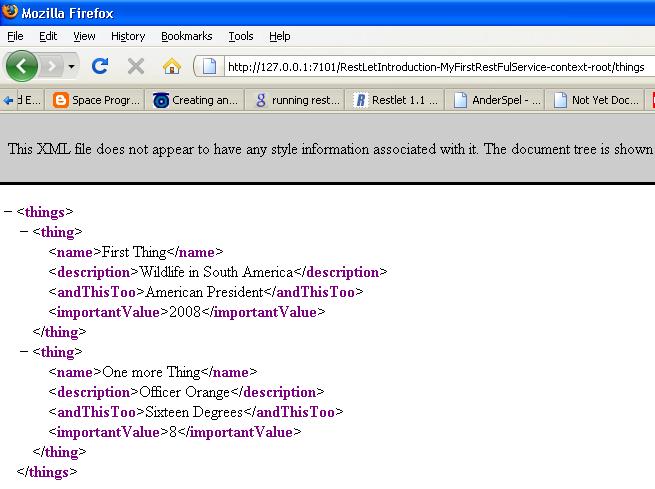Click the Stop loading X icon
The width and height of the screenshot is (655, 489).
[135, 67]
